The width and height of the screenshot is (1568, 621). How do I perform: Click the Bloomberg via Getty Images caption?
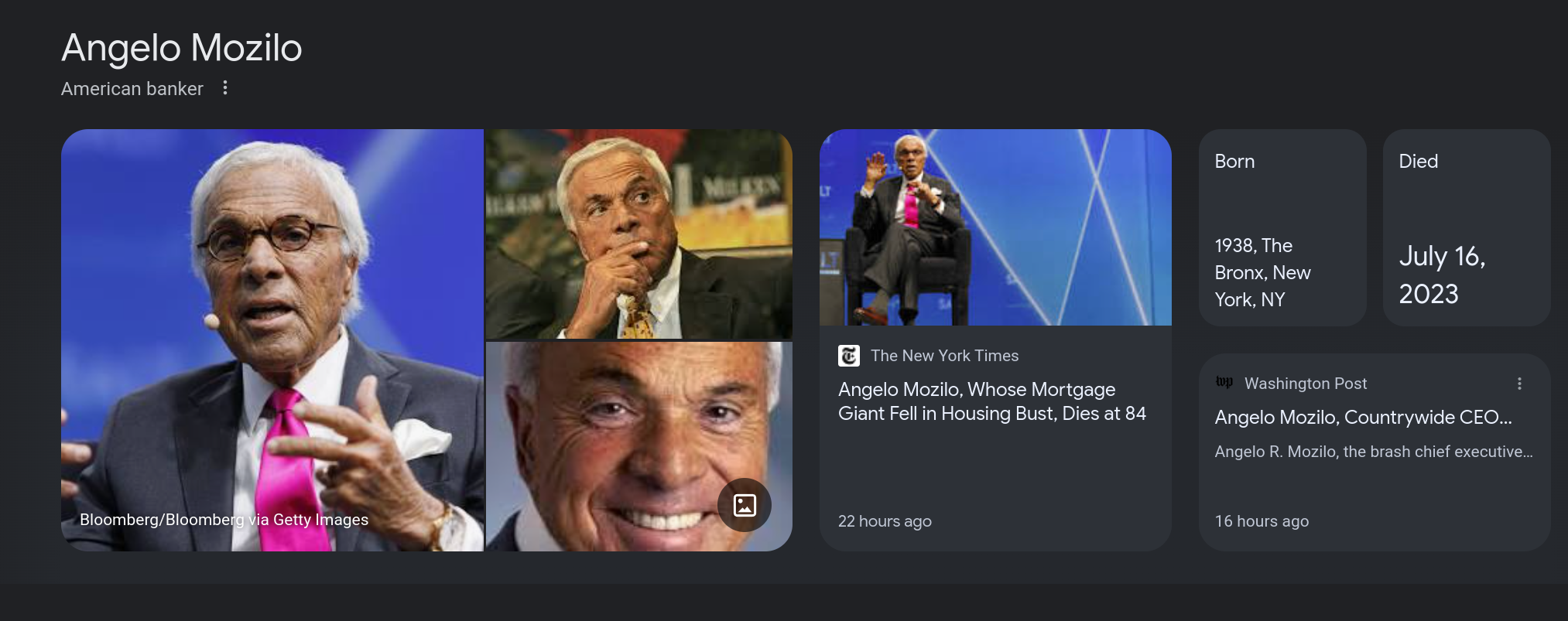pos(224,520)
